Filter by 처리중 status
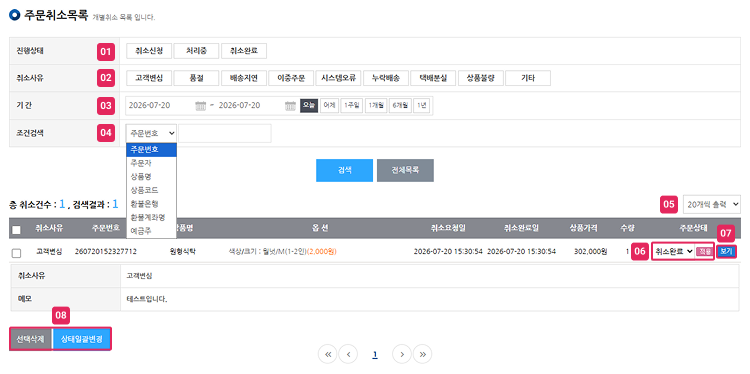The width and height of the screenshot is (750, 374). [x=196, y=51]
